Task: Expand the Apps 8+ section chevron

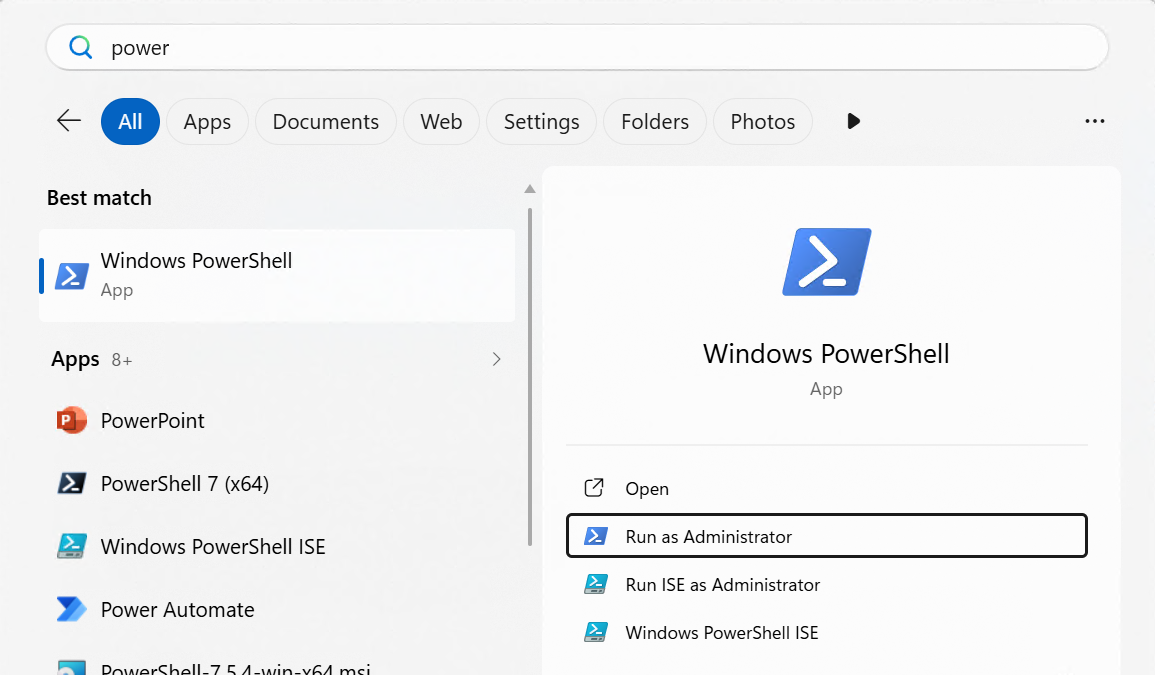Action: (x=496, y=359)
